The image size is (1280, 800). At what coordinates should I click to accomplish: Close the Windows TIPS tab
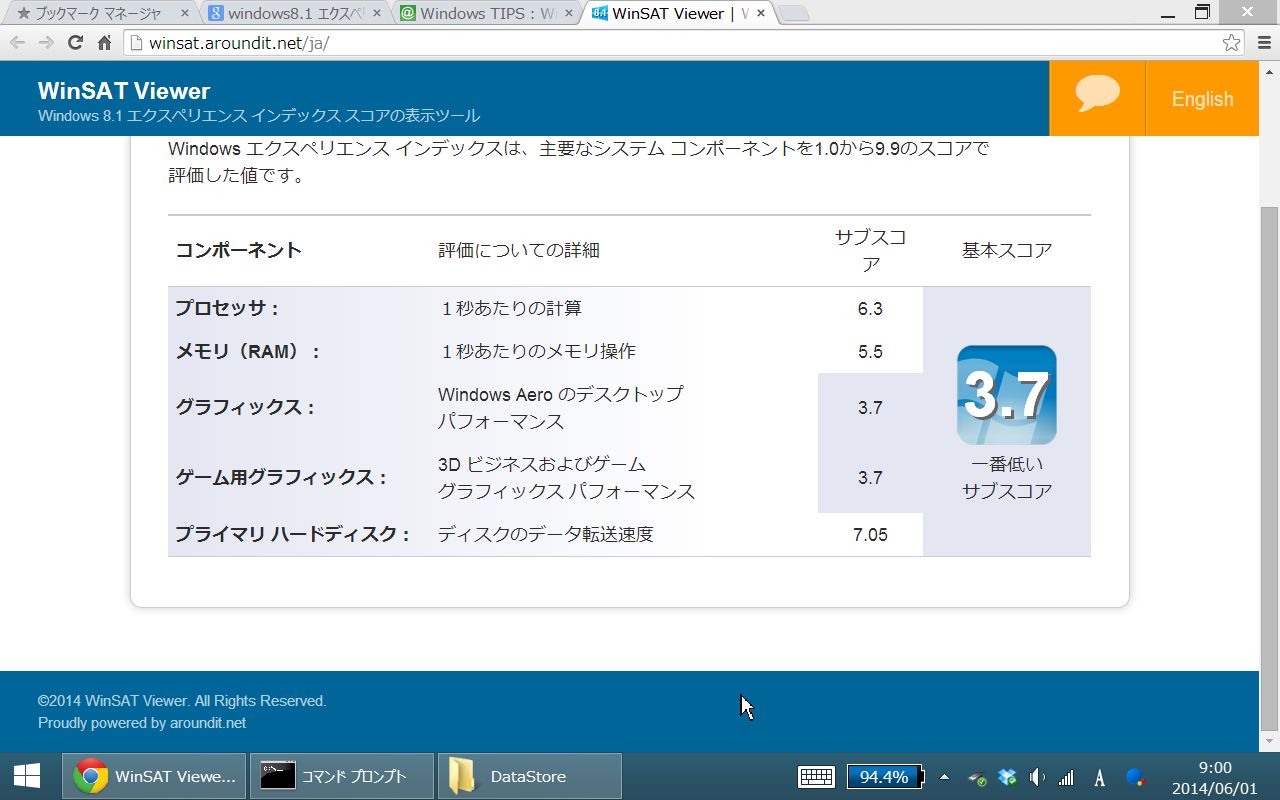[567, 14]
